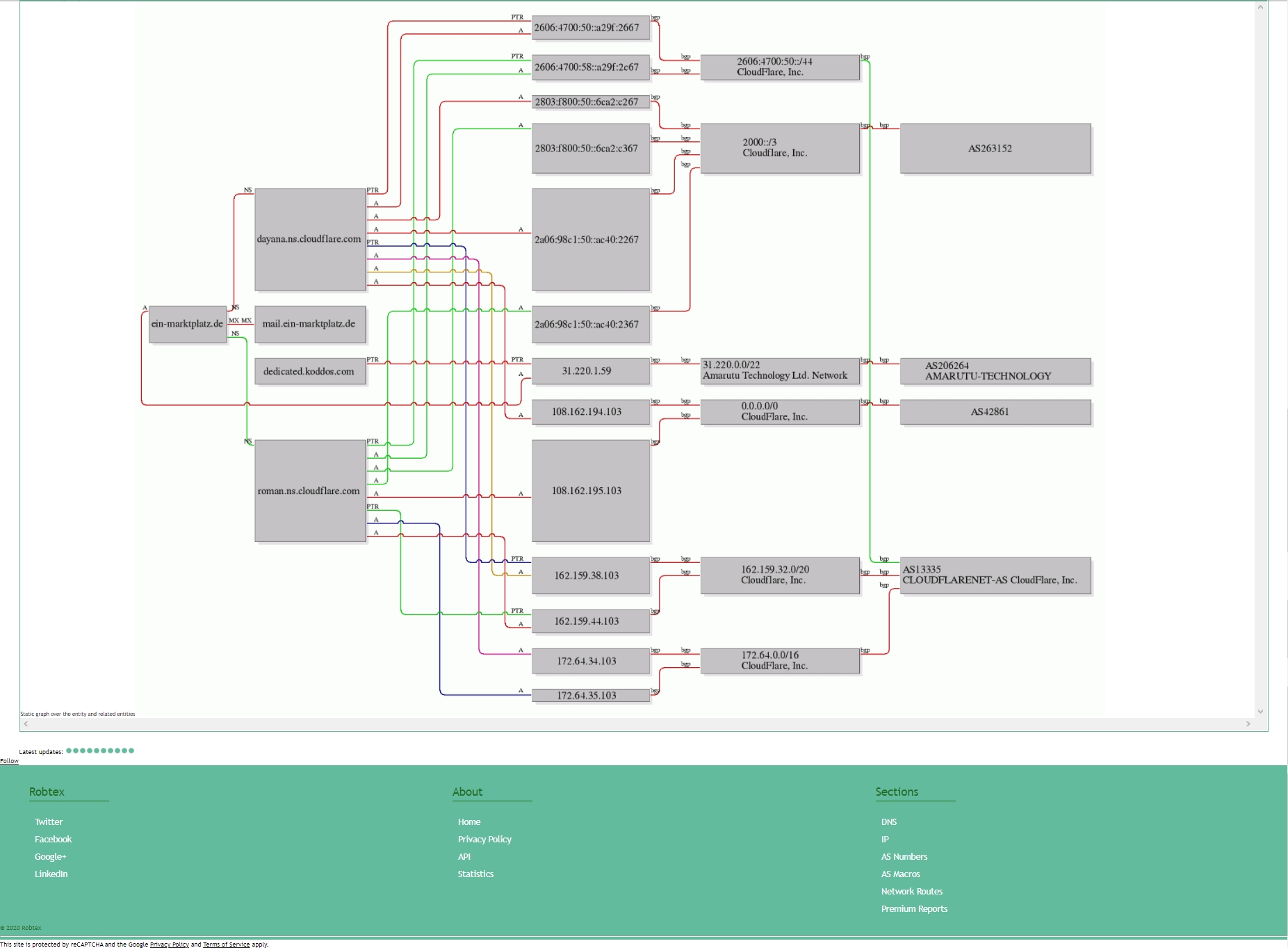
Task: Click horizontal scroll left arrow under graph
Action: coord(26,724)
